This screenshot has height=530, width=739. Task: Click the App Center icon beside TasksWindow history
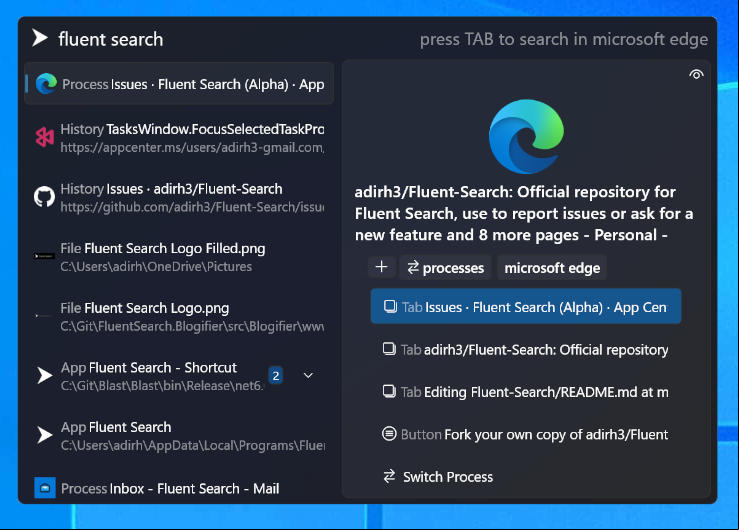45,137
